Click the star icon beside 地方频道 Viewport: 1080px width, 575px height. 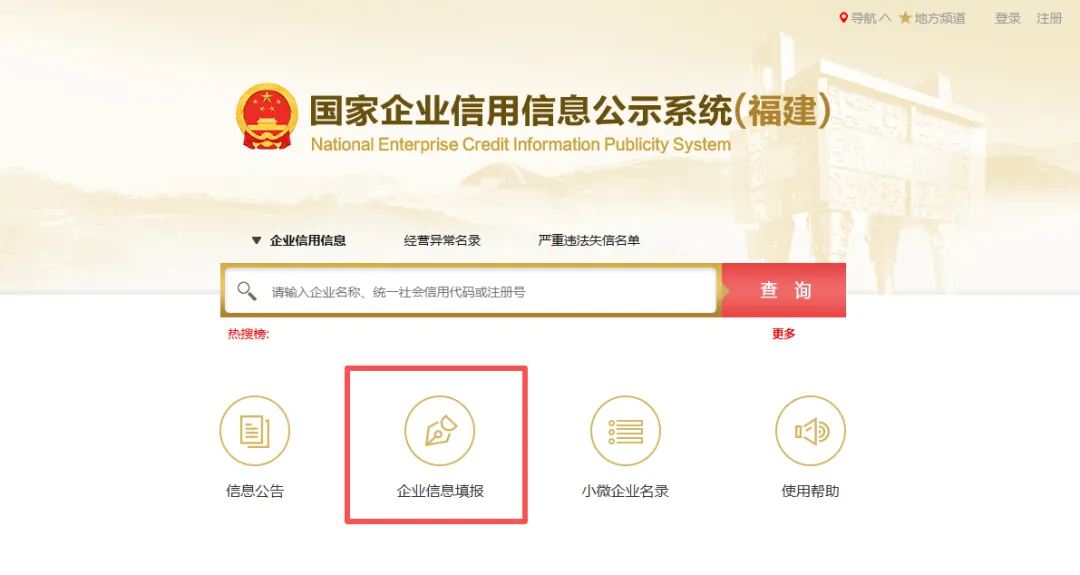(x=905, y=18)
